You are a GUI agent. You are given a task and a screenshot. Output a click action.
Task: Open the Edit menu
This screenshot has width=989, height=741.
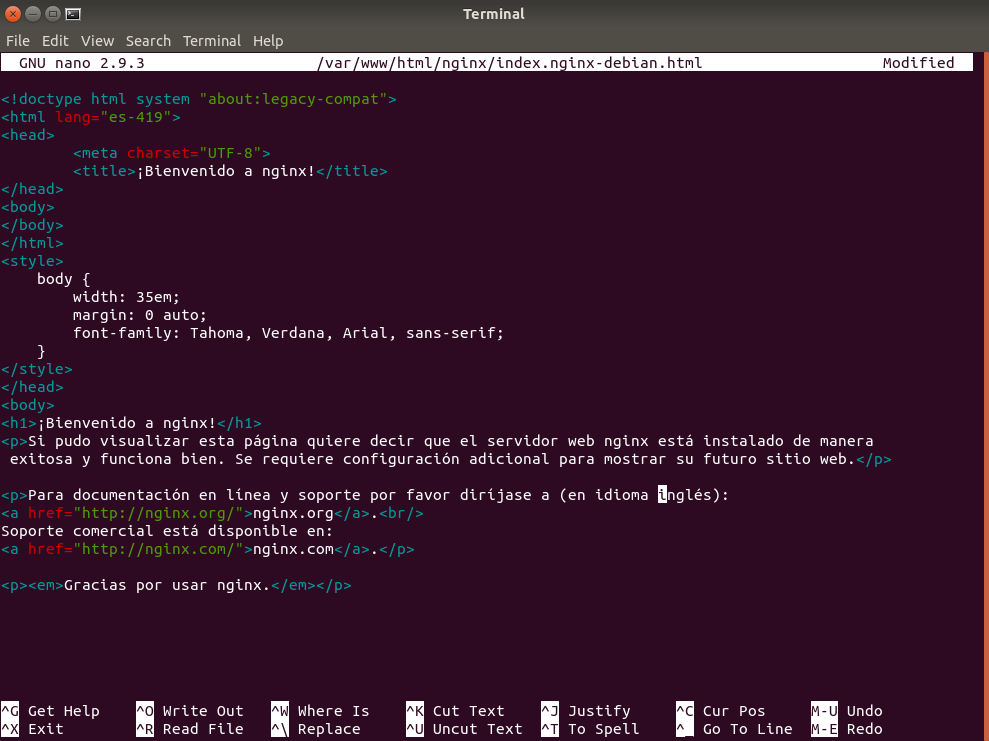55,41
